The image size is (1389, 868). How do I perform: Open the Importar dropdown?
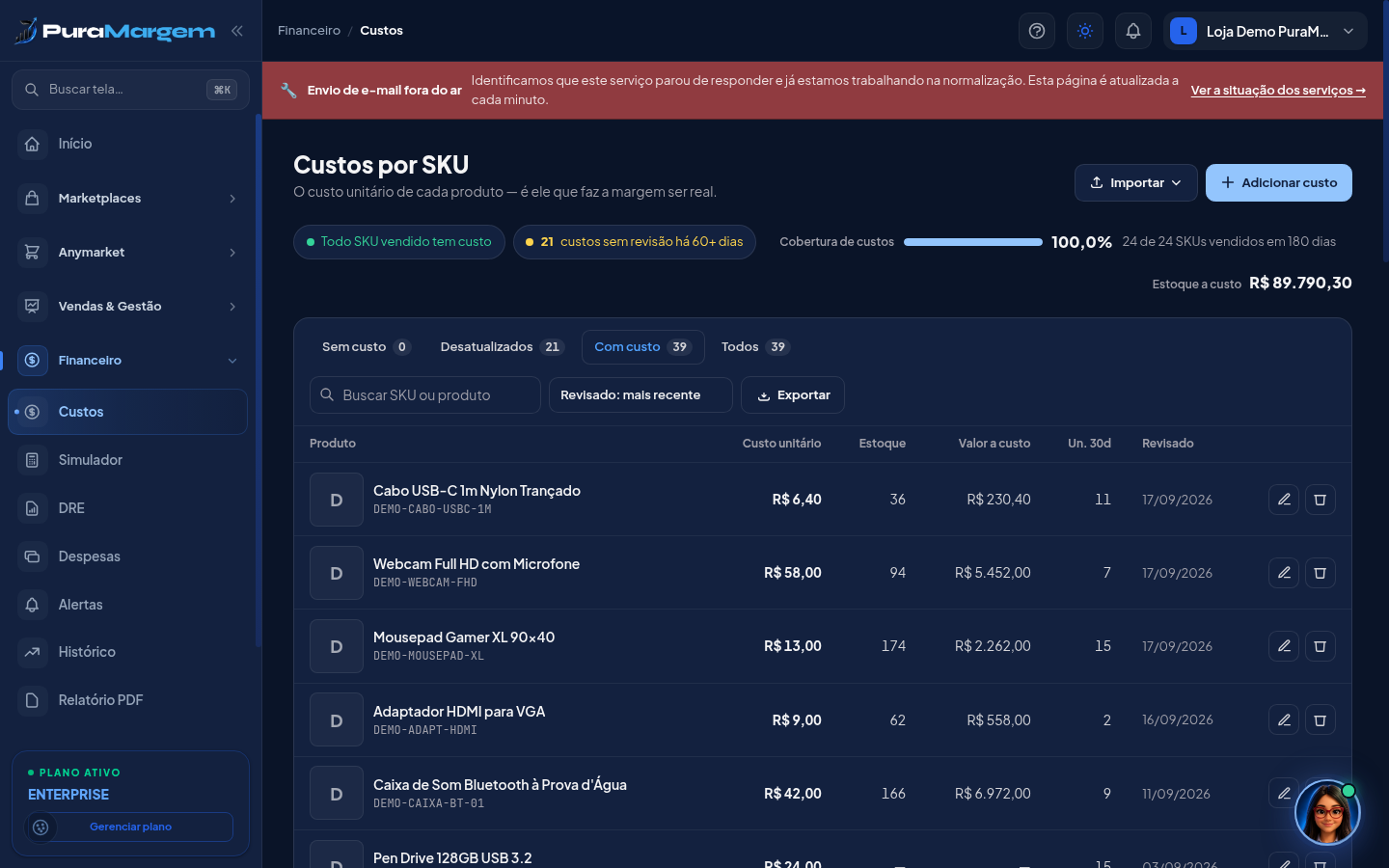point(1136,182)
